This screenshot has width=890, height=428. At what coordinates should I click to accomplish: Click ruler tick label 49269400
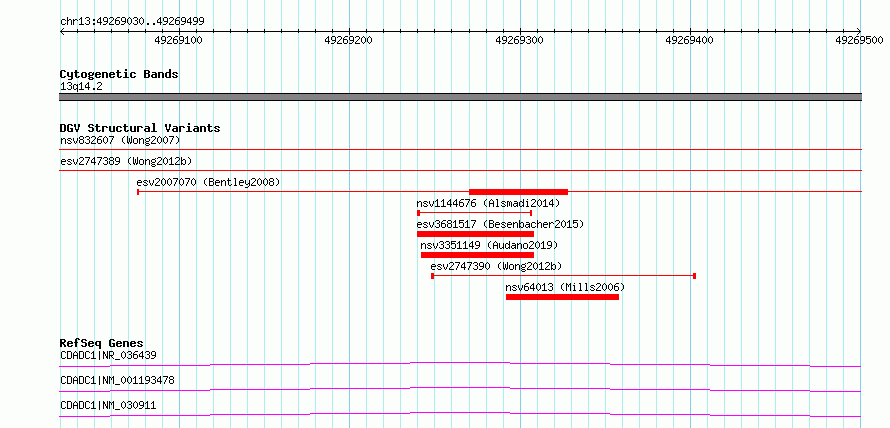point(690,40)
